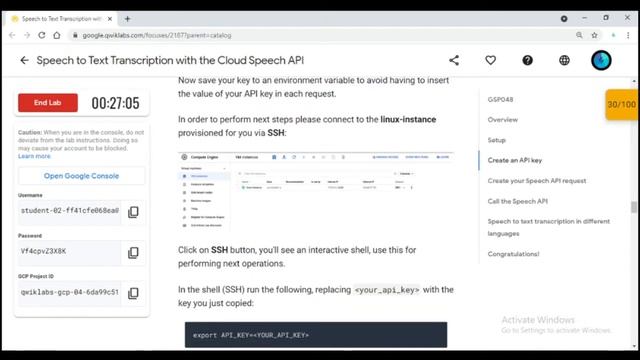
Task: Click the Chrome extension icon near menu
Action: [613, 36]
